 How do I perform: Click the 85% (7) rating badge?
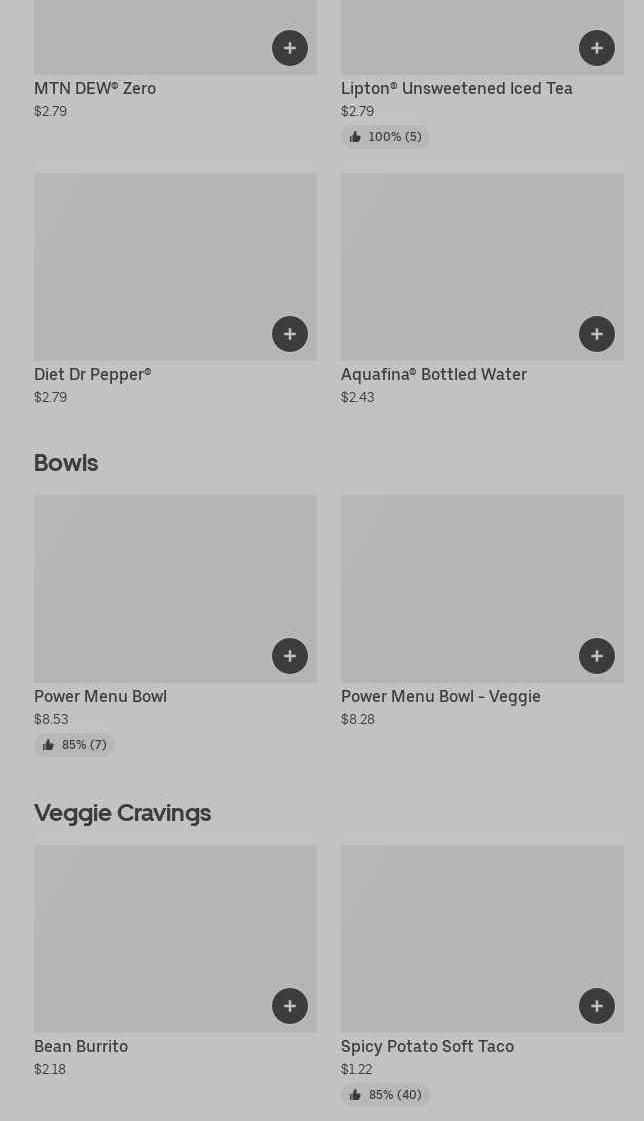tap(75, 745)
